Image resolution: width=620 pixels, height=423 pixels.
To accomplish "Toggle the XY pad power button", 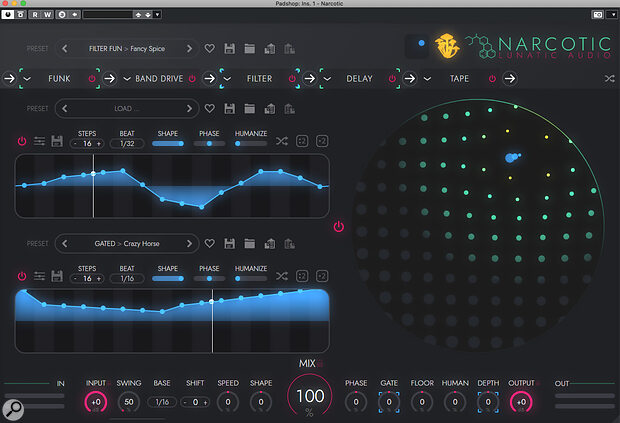I will (x=339, y=227).
